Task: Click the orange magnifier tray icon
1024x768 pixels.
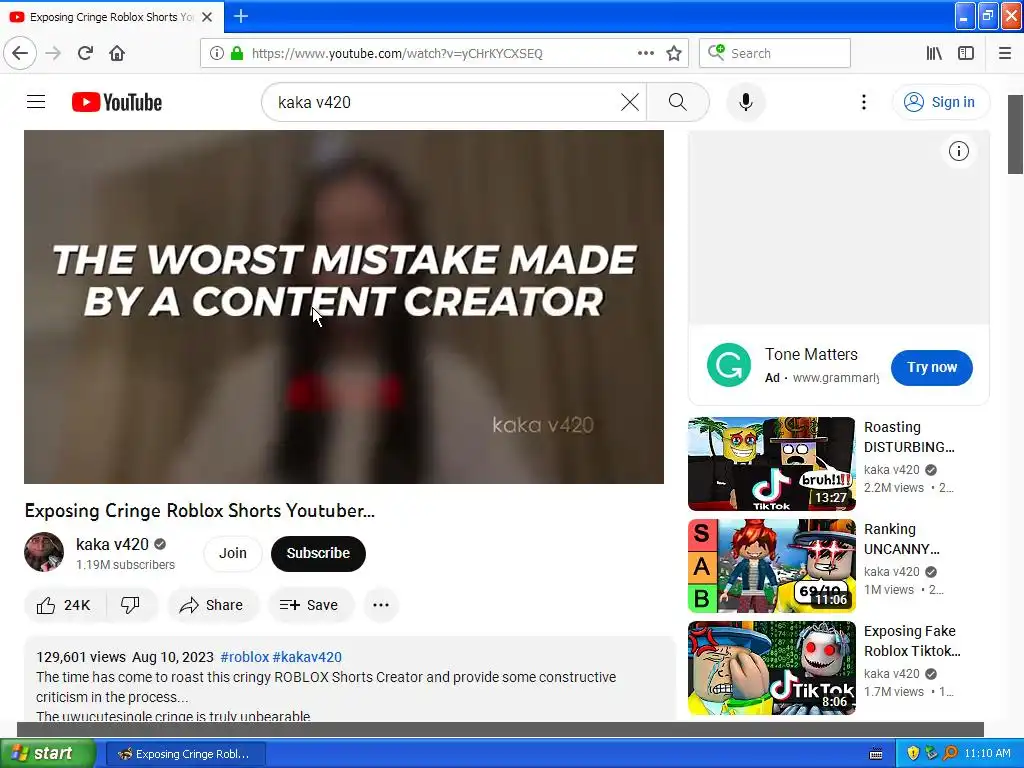Action: pos(950,754)
